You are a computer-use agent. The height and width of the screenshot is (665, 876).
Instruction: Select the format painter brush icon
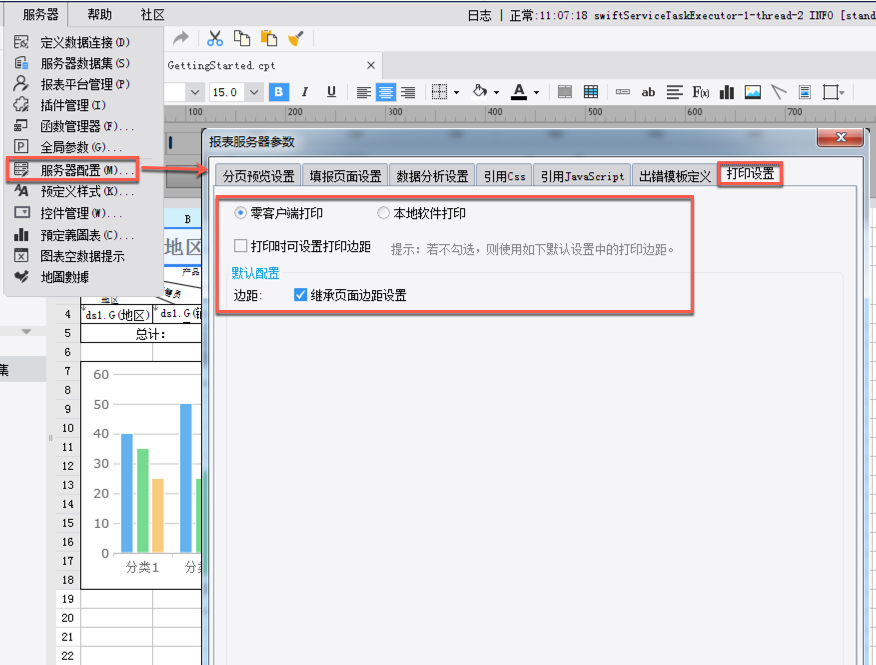[x=296, y=38]
